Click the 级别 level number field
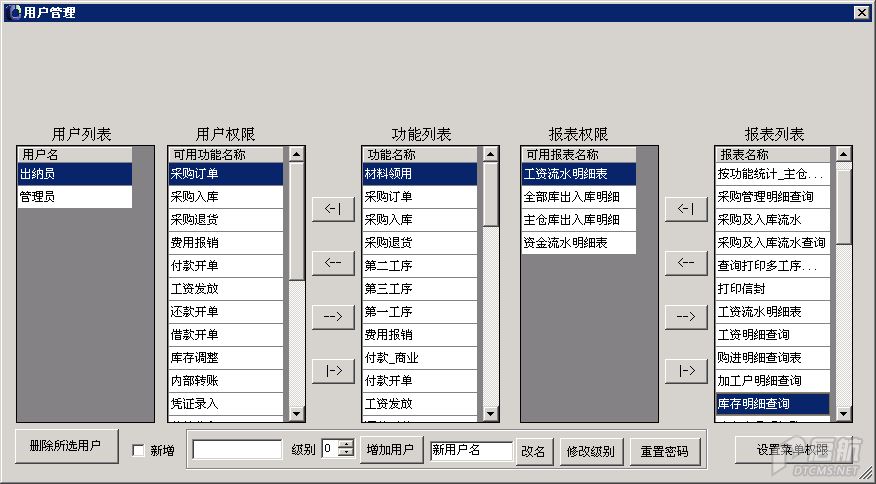876x484 pixels. [x=331, y=449]
